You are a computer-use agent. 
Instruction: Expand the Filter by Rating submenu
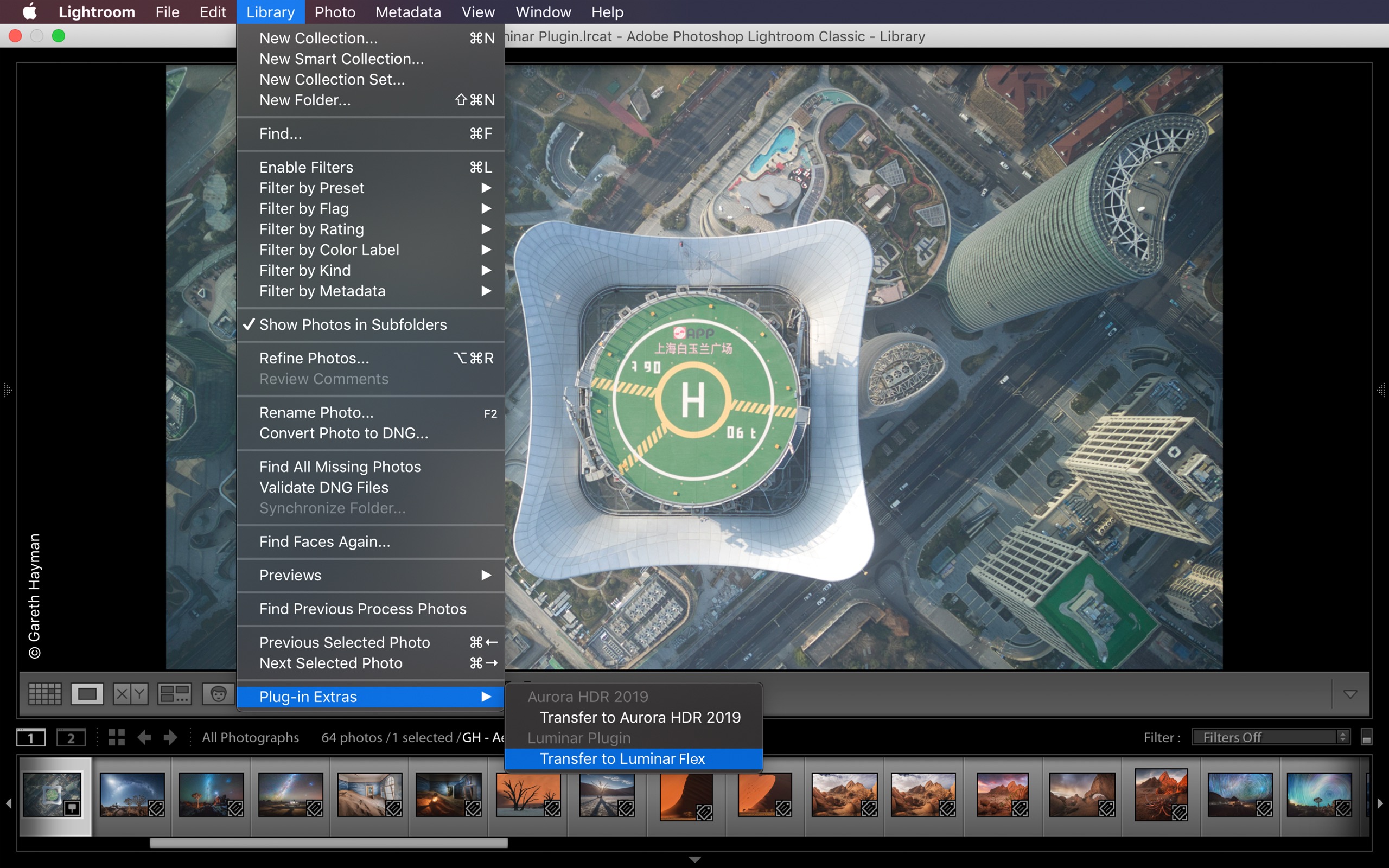(311, 228)
